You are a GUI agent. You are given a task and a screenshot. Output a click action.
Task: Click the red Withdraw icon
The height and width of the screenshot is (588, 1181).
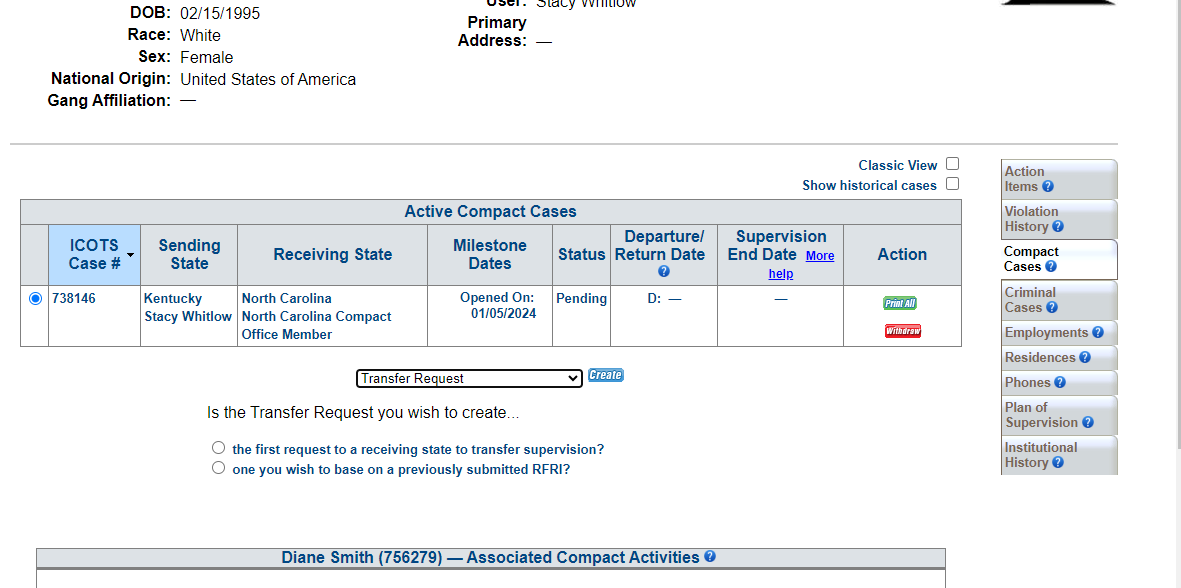pos(902,331)
